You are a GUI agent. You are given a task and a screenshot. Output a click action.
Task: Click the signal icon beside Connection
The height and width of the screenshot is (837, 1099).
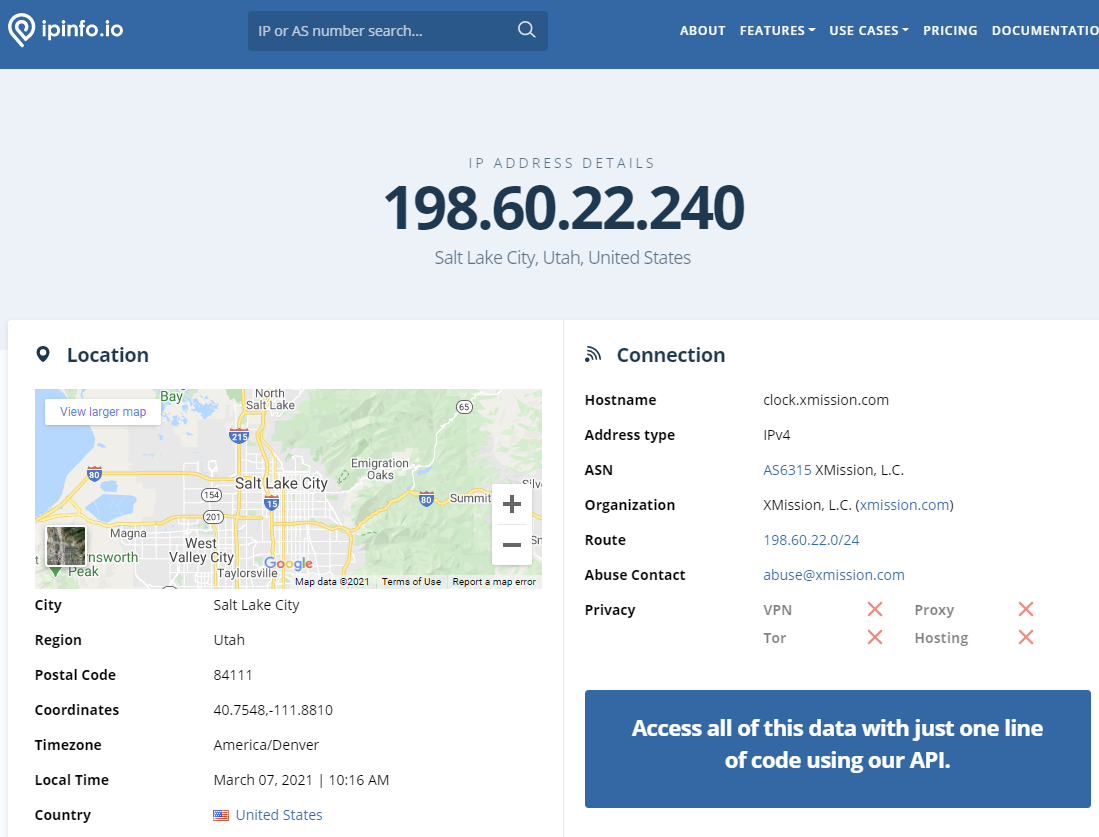coord(592,353)
